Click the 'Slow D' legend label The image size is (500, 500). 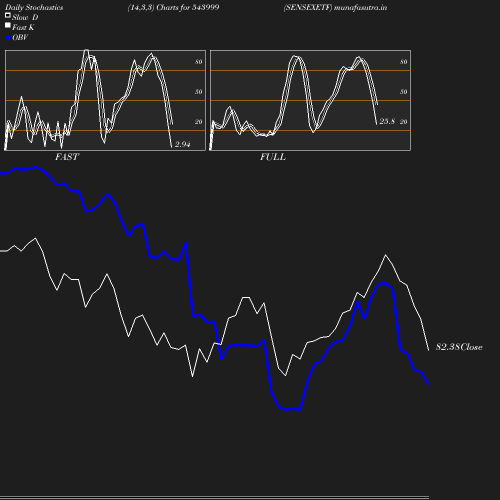25,17
